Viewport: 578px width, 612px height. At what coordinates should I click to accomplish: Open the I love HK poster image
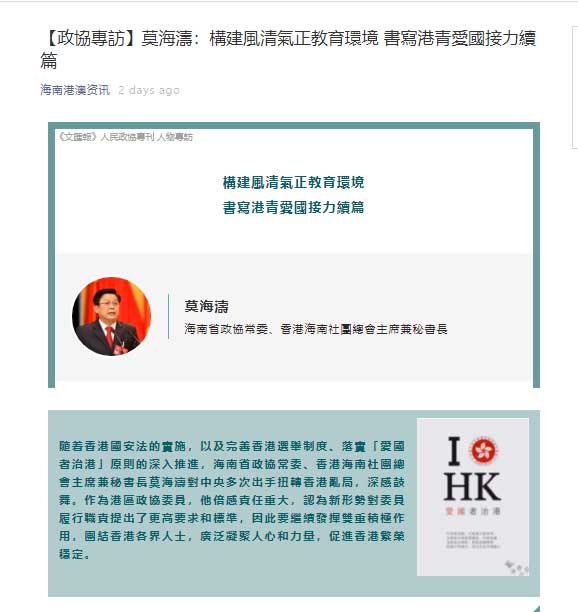click(x=473, y=497)
